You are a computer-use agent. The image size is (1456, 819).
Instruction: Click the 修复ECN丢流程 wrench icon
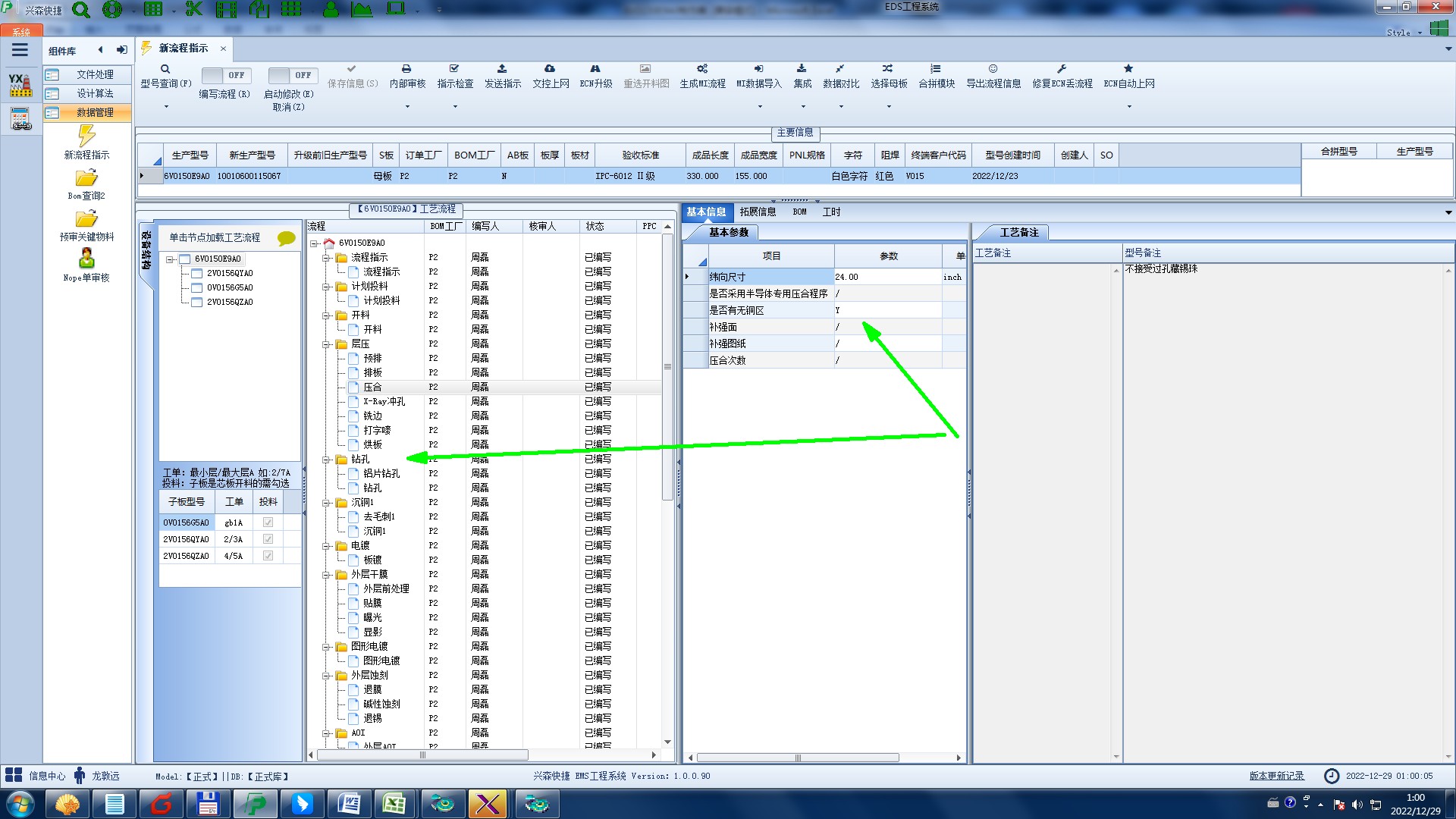pos(1062,69)
